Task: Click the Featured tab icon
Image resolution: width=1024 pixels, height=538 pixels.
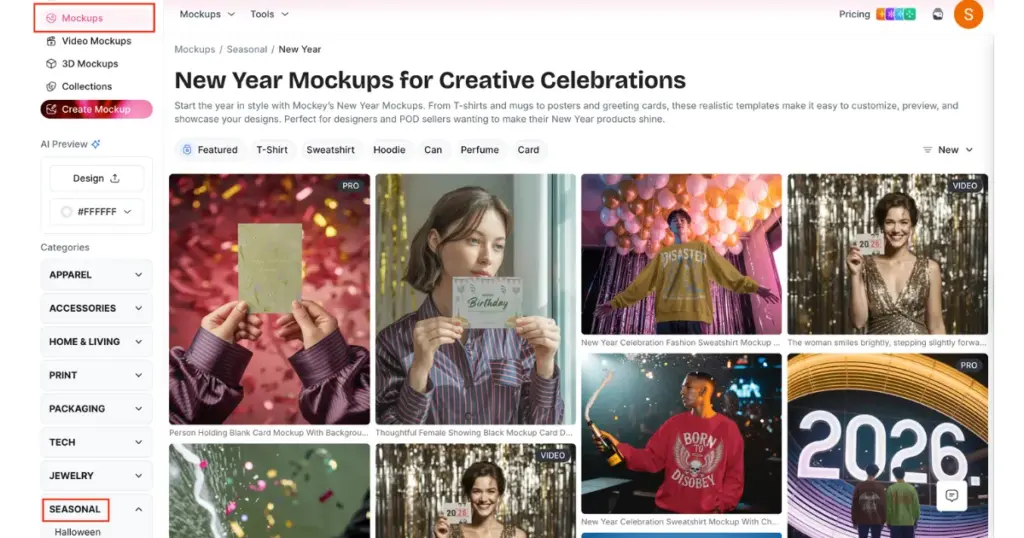Action: click(x=187, y=150)
